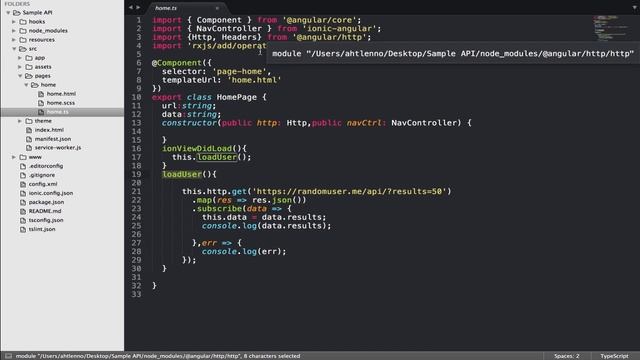Toggle the panel switcher icon in status bar

[8, 356]
